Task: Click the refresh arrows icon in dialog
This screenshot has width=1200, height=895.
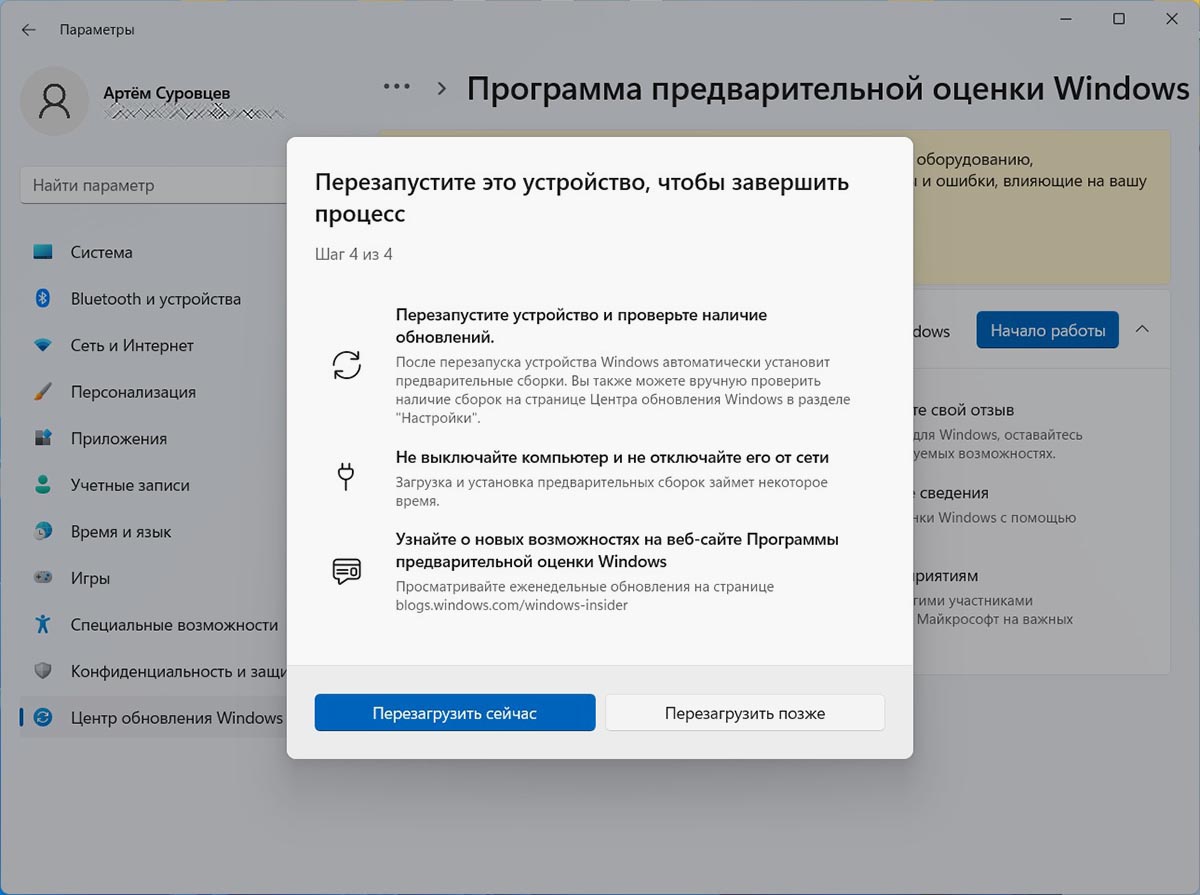Action: (x=346, y=365)
